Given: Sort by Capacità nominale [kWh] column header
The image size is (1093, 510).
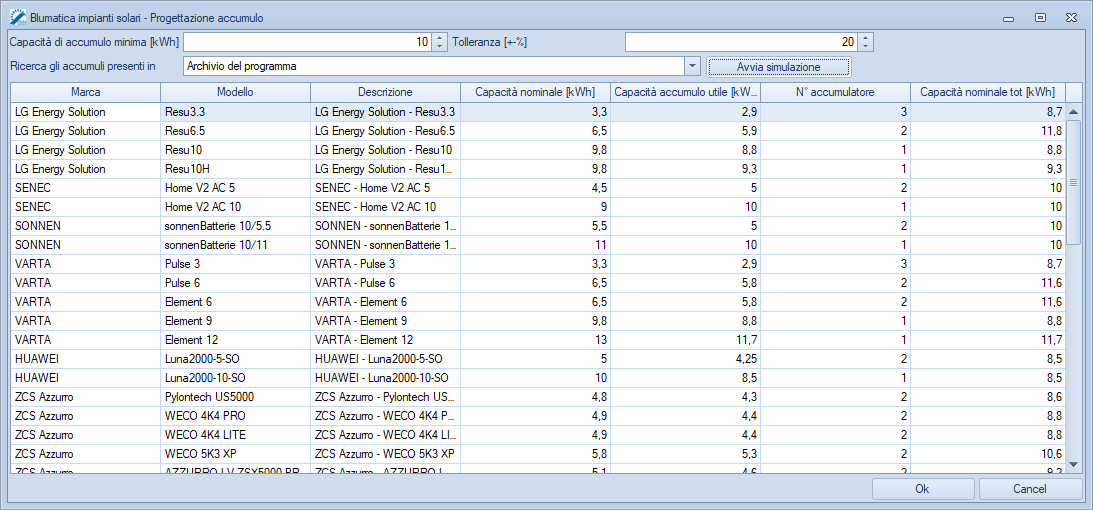Looking at the screenshot, I should (x=535, y=92).
